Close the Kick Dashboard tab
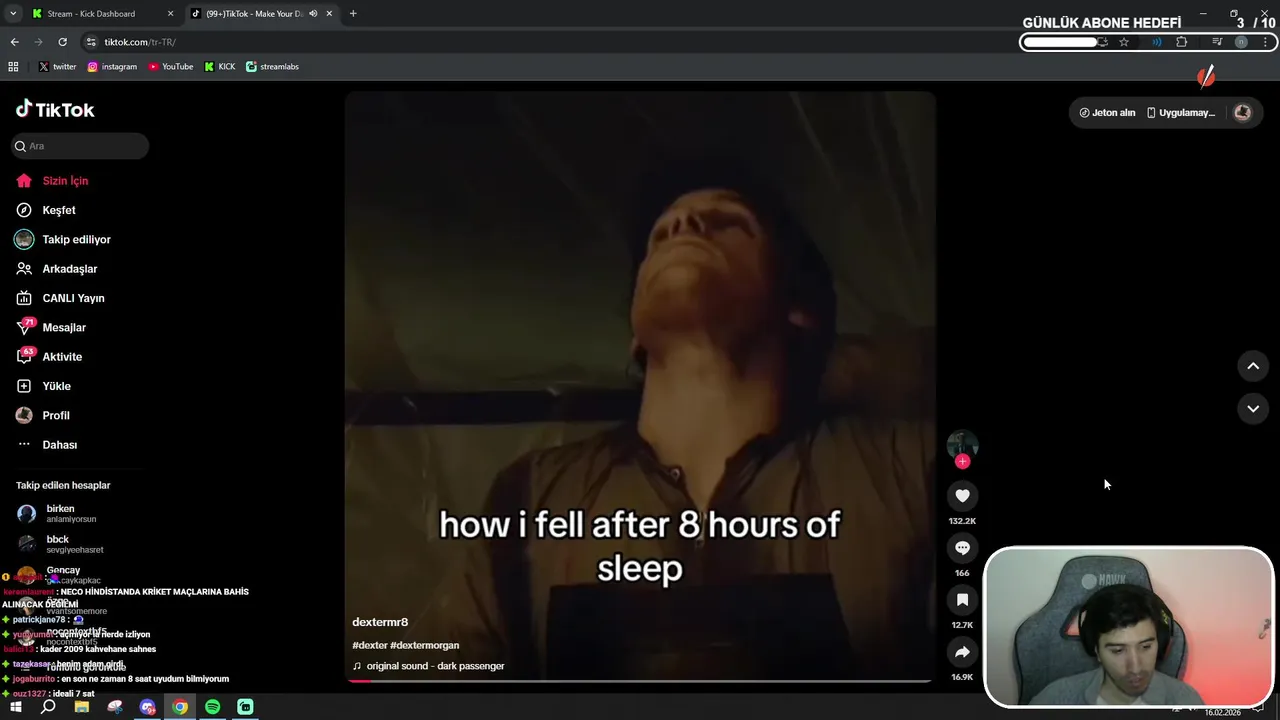 (x=170, y=14)
